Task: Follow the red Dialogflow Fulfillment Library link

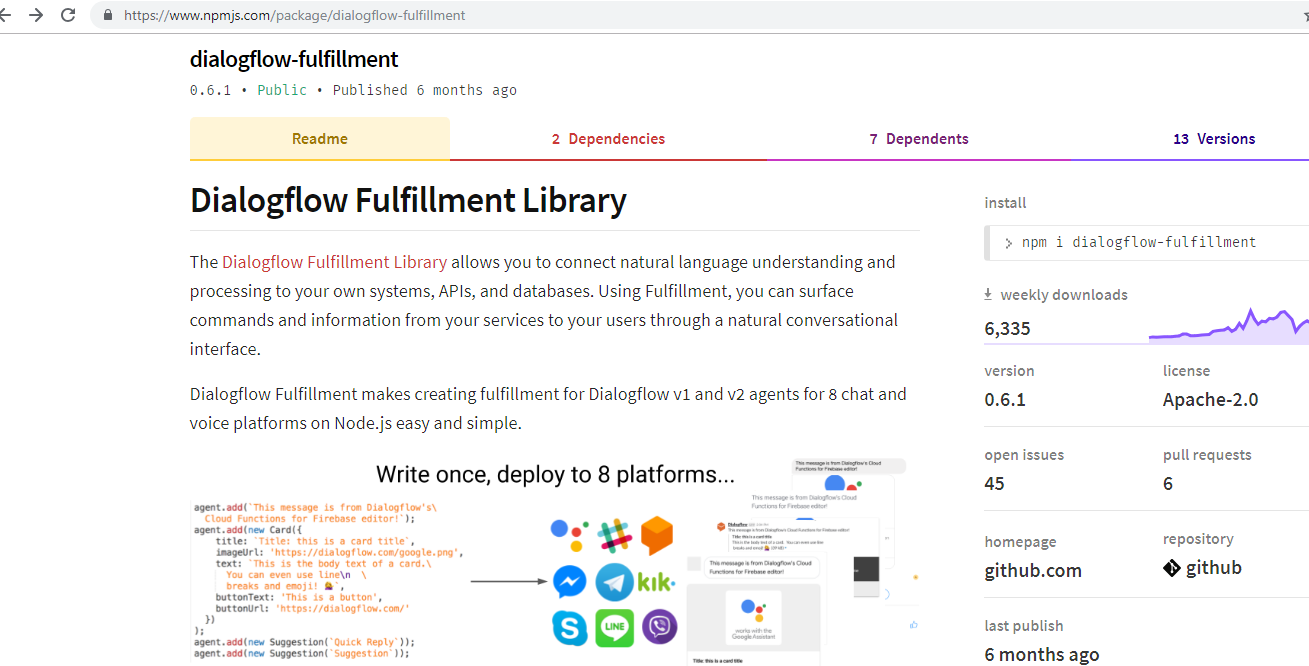Action: [x=334, y=262]
